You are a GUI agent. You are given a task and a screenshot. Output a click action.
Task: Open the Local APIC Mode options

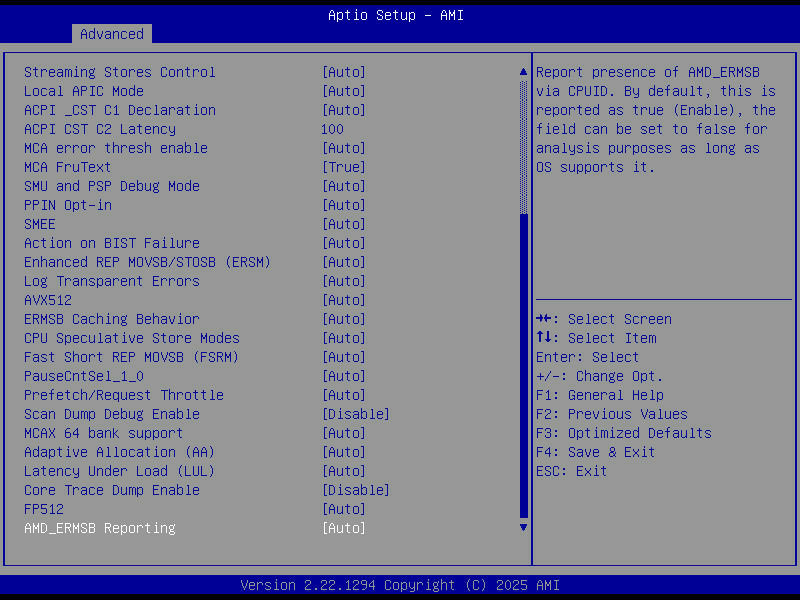pos(96,90)
